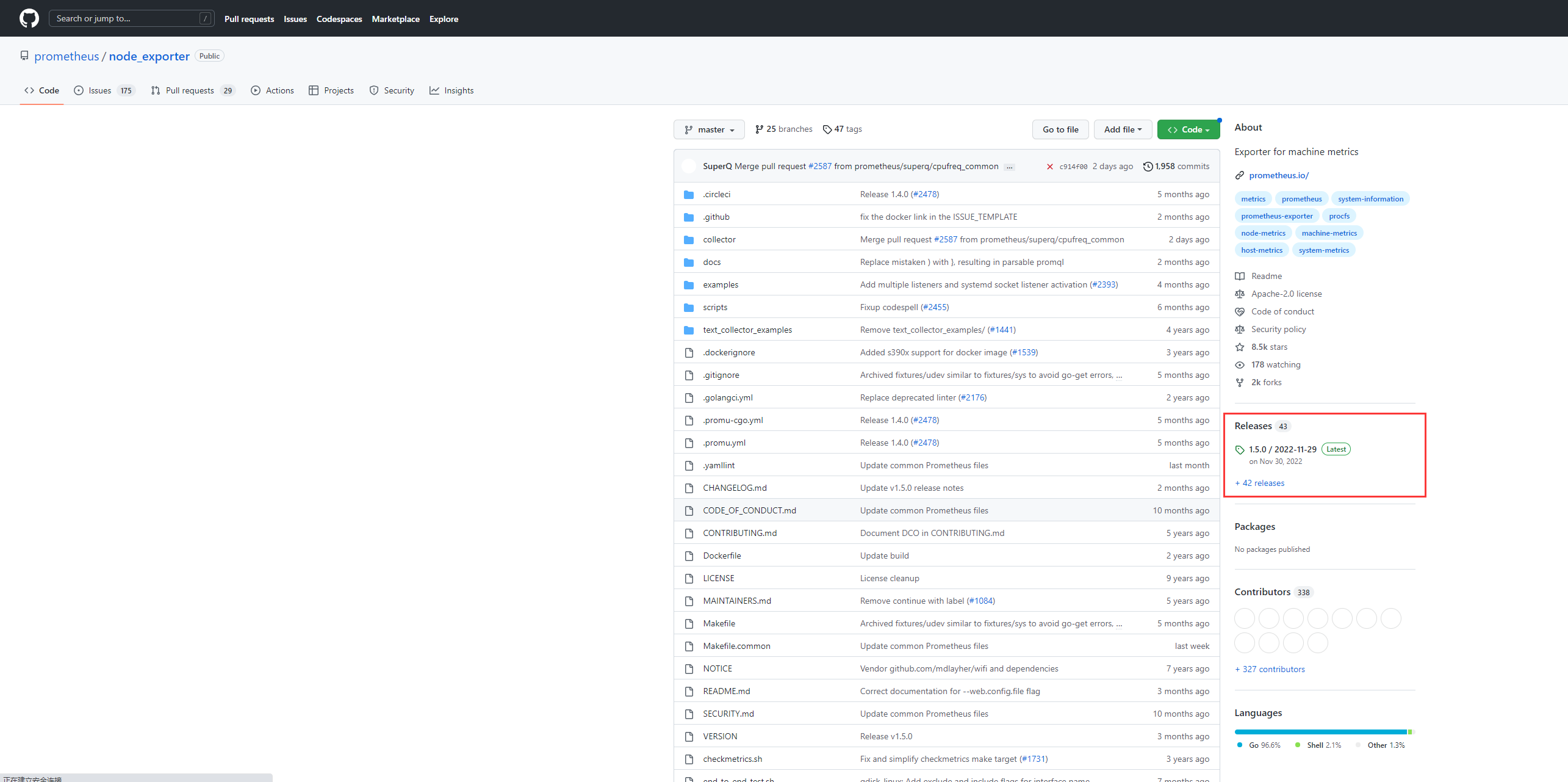The width and height of the screenshot is (1568, 782).
Task: Click the repository icon beside prometheus
Action: 24,56
